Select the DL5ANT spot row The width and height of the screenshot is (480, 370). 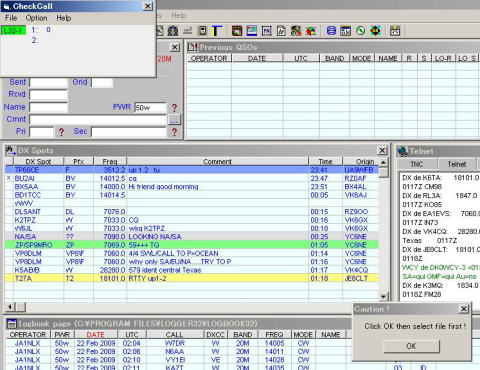coord(192,212)
